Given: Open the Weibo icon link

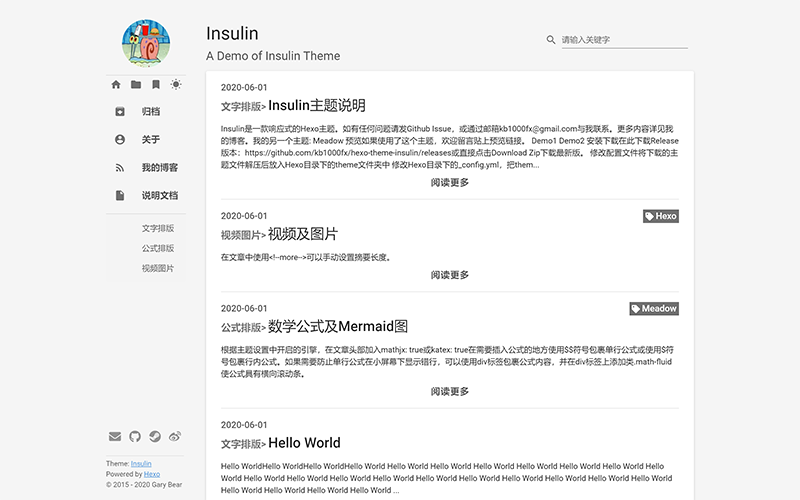Looking at the screenshot, I should point(175,436).
